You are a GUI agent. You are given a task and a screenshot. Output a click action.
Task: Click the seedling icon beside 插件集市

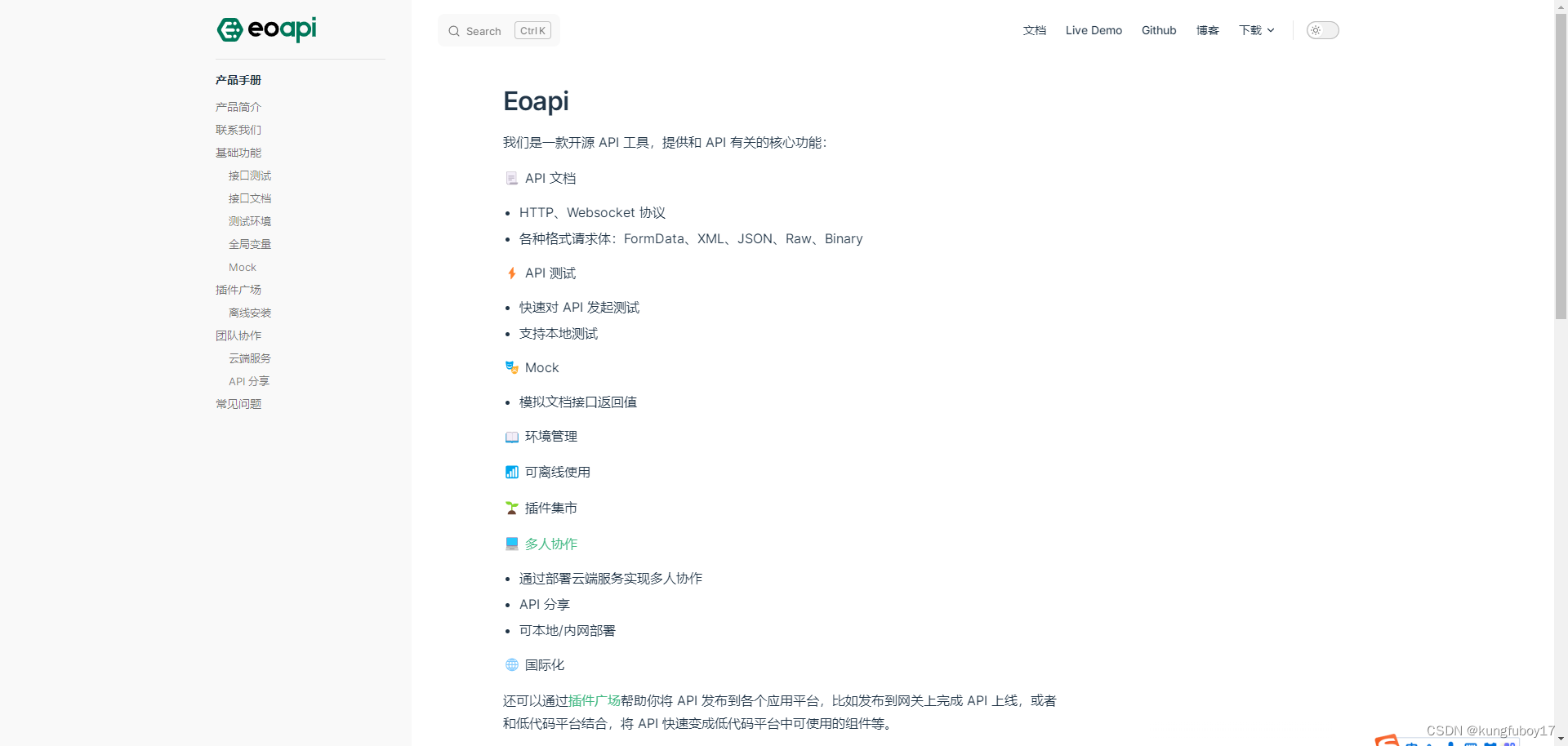tap(512, 508)
